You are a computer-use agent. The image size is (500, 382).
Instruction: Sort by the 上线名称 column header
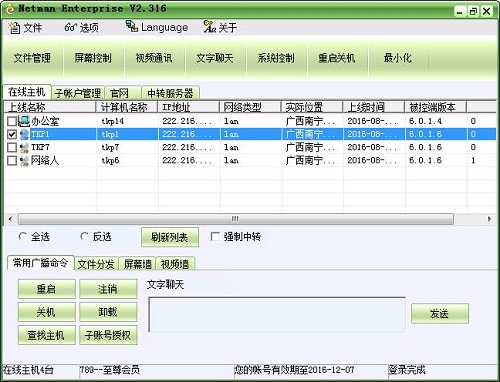(50, 107)
